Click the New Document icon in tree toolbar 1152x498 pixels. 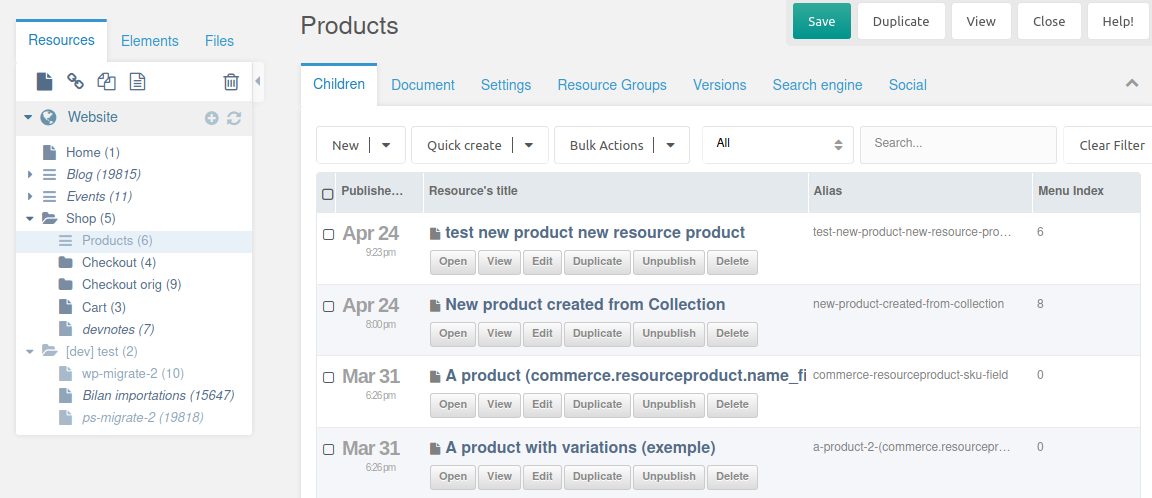click(44, 82)
